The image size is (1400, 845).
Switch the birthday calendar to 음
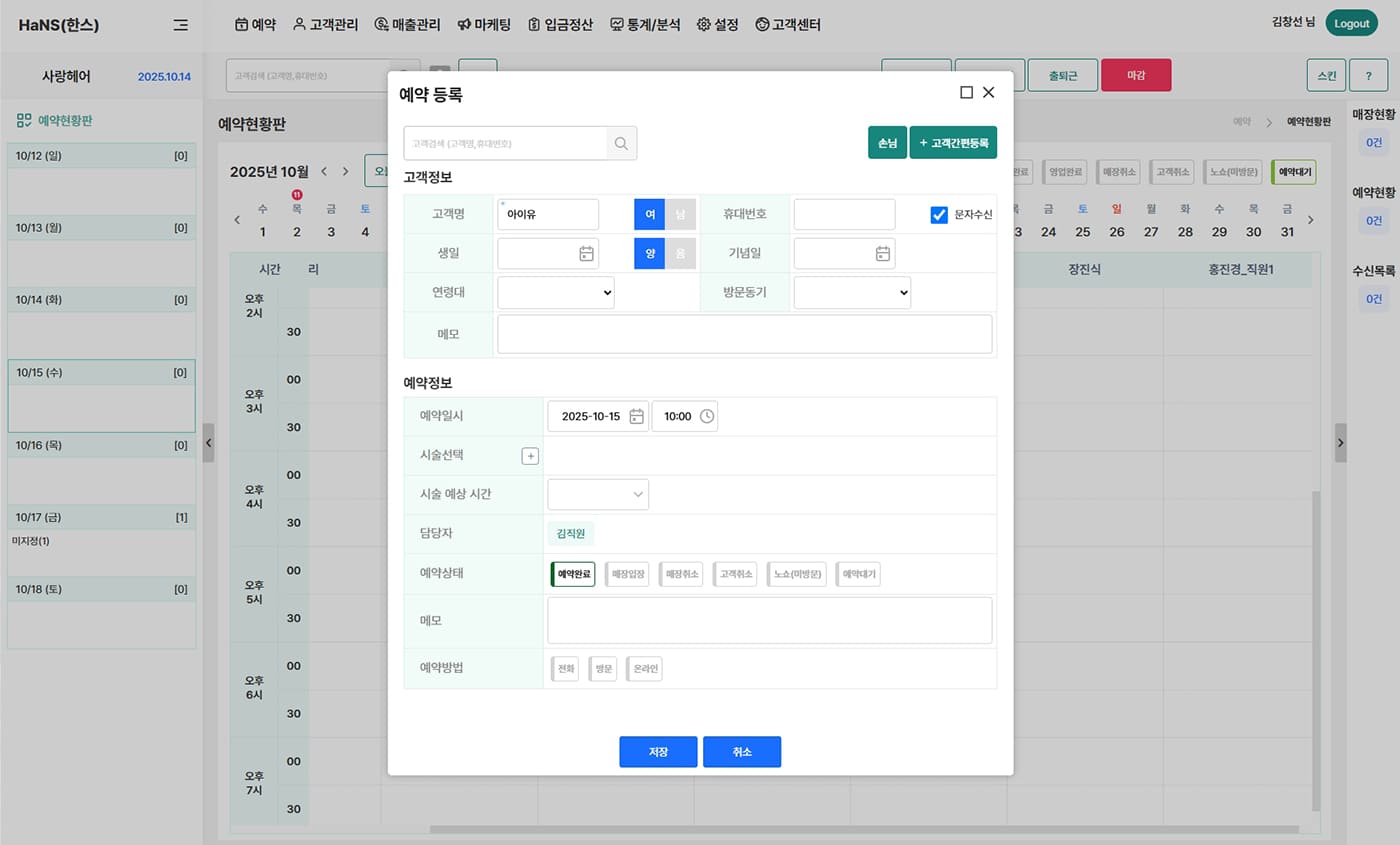[x=680, y=254]
